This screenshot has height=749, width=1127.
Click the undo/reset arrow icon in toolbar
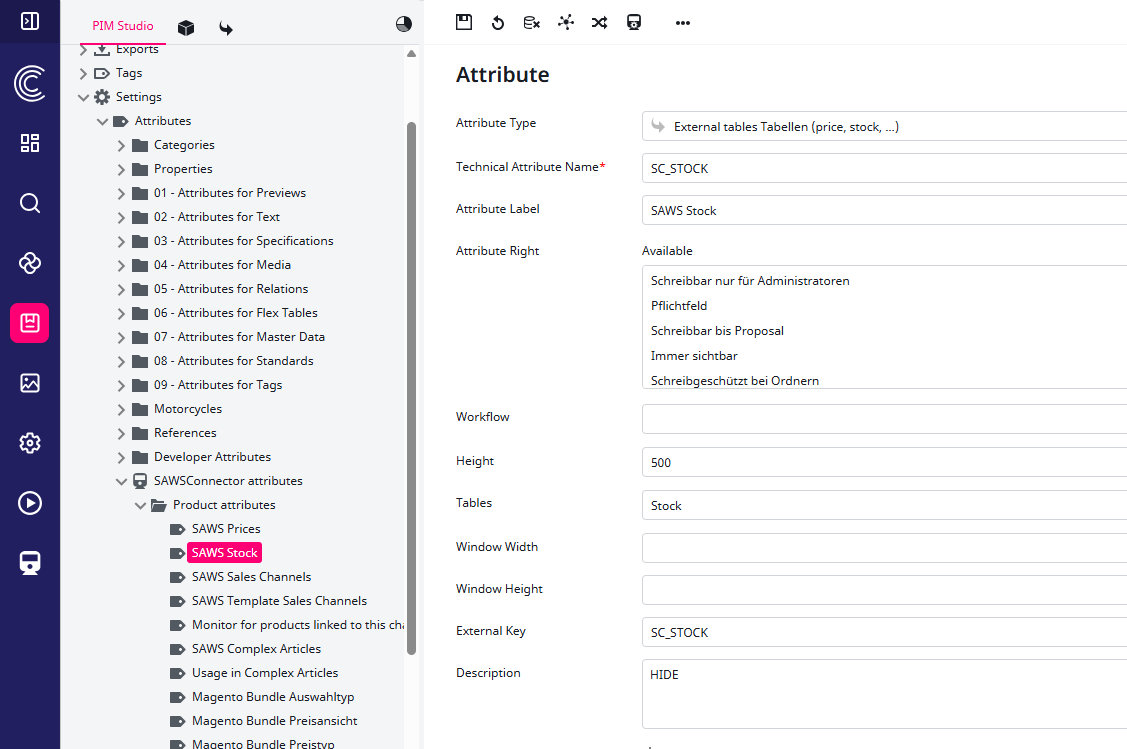(x=498, y=22)
